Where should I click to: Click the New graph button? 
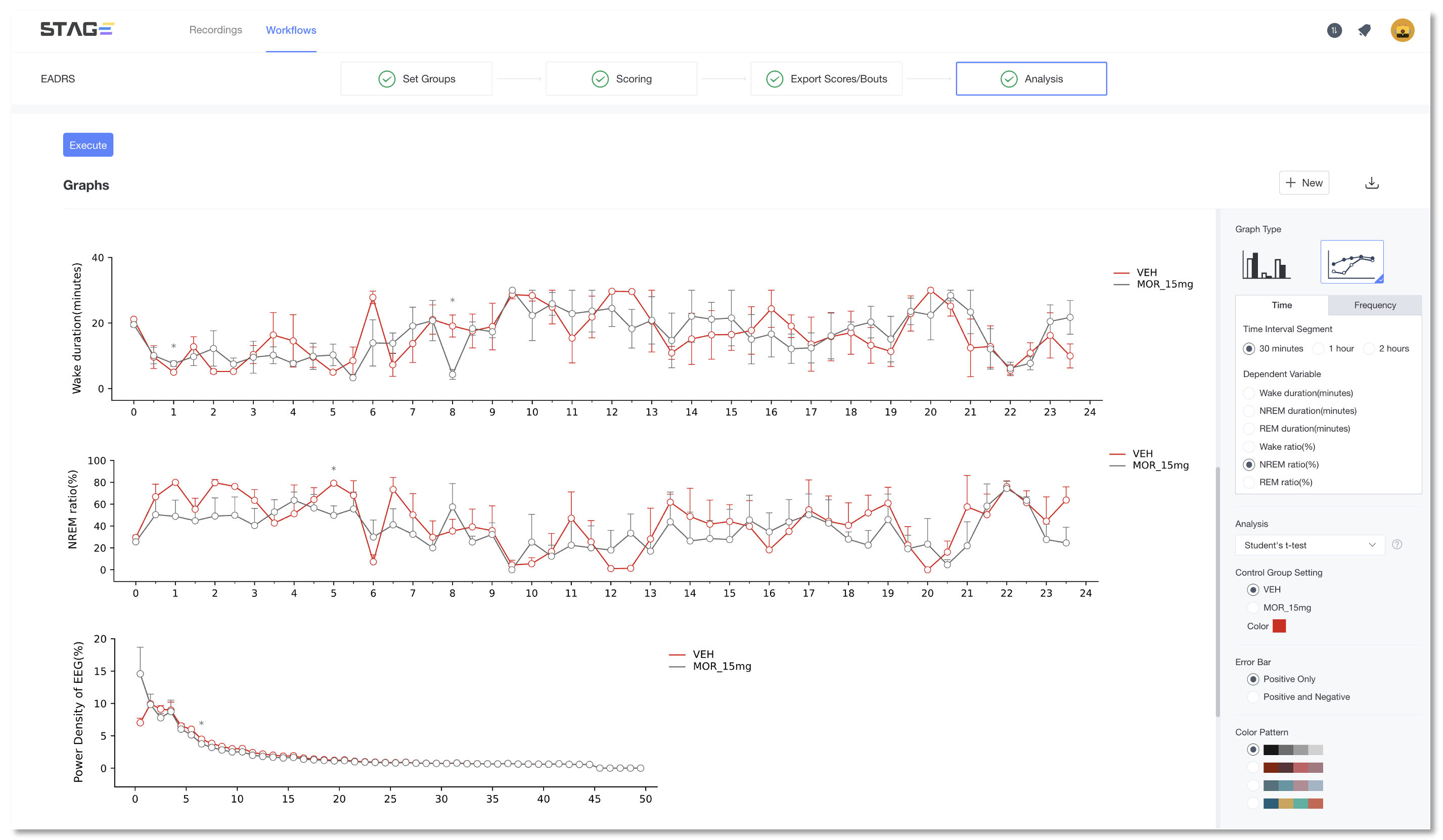[1303, 183]
